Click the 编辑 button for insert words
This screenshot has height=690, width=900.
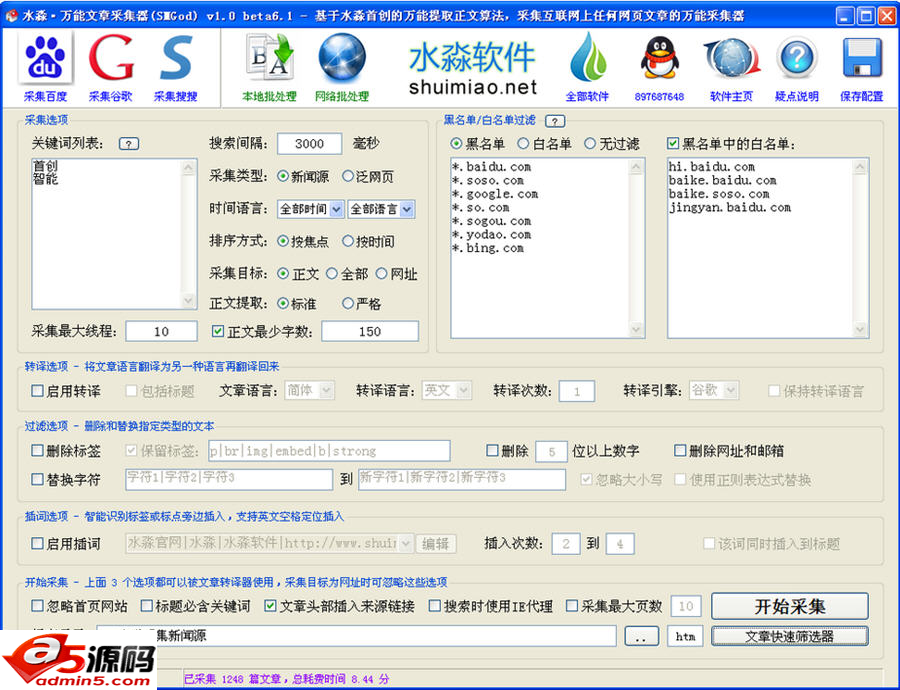click(436, 543)
